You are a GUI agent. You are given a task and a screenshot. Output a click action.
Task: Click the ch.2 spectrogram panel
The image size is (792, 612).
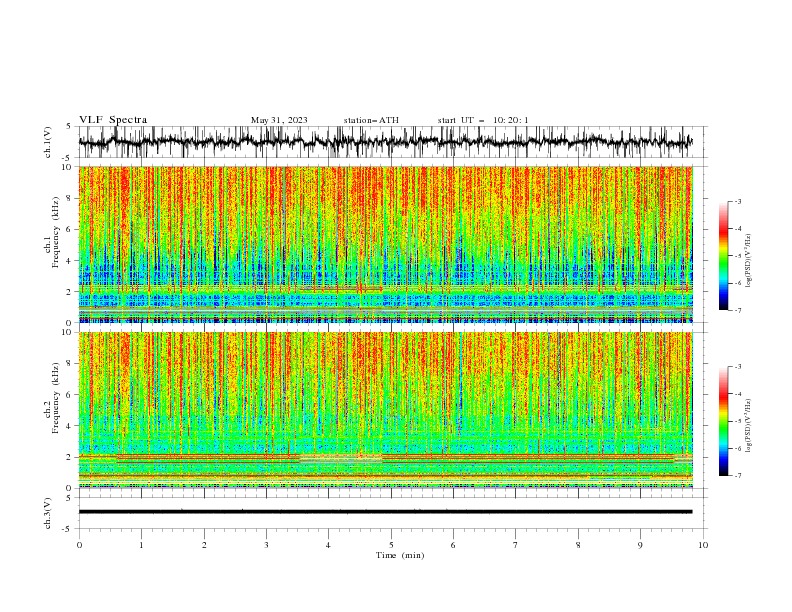[385, 410]
